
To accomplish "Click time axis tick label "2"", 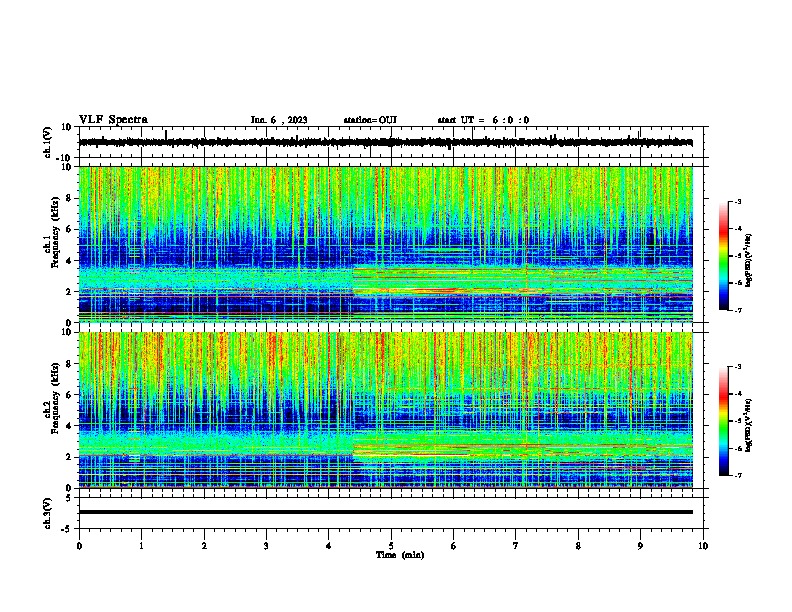I will pyautogui.click(x=204, y=546).
